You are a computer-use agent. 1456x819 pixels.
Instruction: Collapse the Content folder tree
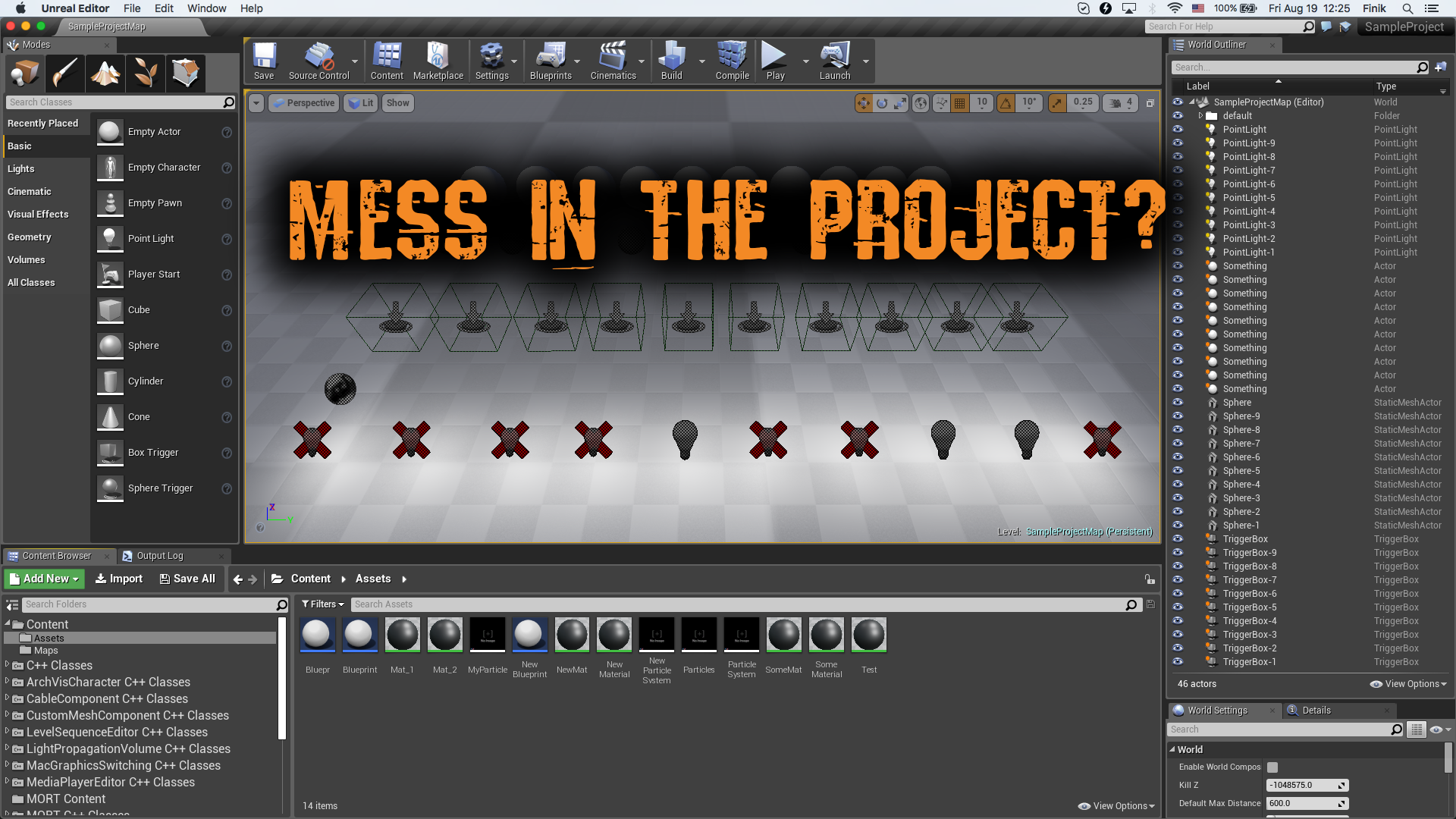tap(8, 624)
